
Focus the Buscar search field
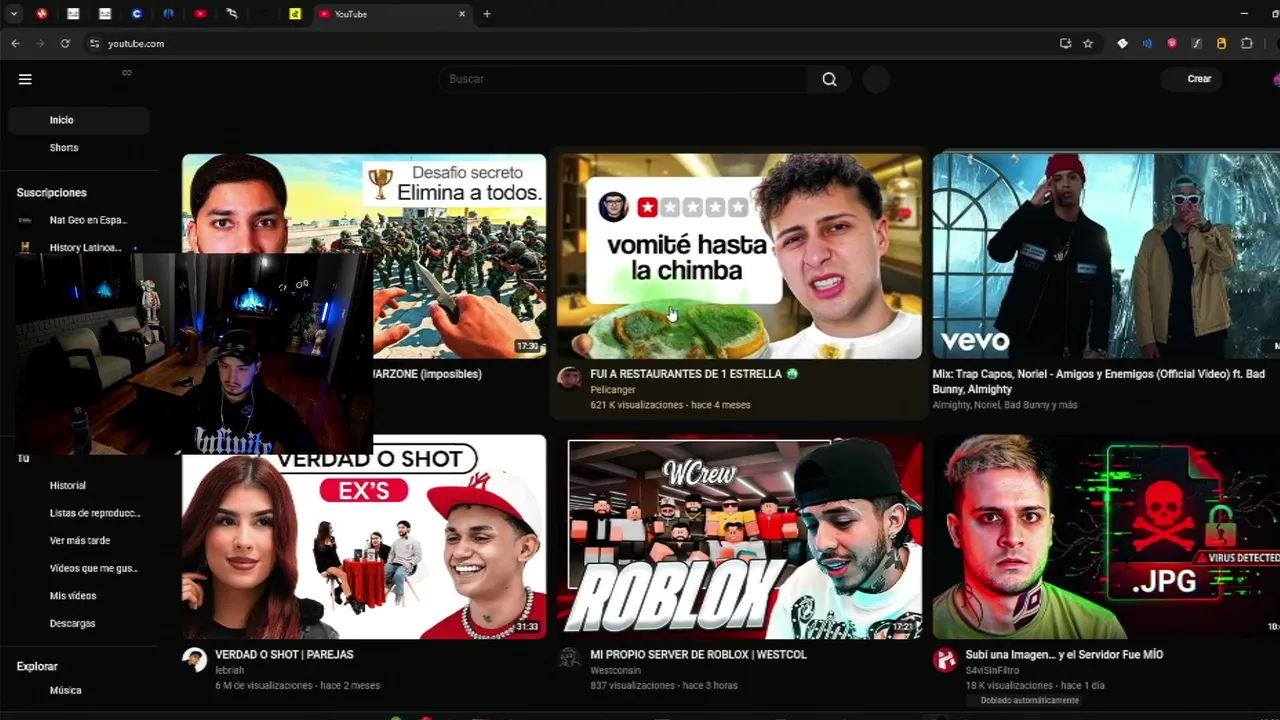point(624,79)
